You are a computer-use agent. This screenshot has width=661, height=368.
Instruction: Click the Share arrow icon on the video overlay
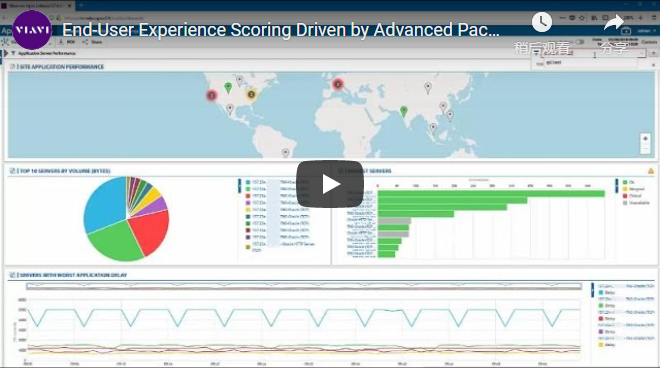tap(613, 22)
